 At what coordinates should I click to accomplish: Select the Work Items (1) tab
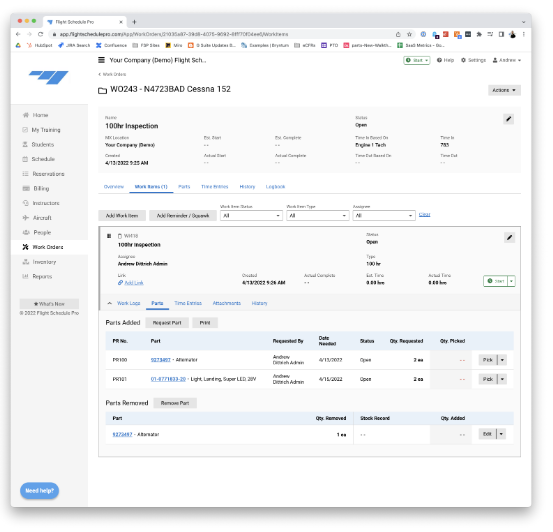(151, 187)
